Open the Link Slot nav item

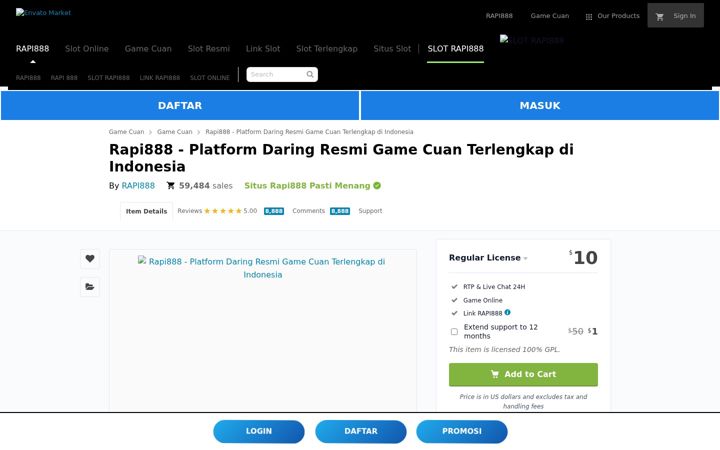pos(263,49)
